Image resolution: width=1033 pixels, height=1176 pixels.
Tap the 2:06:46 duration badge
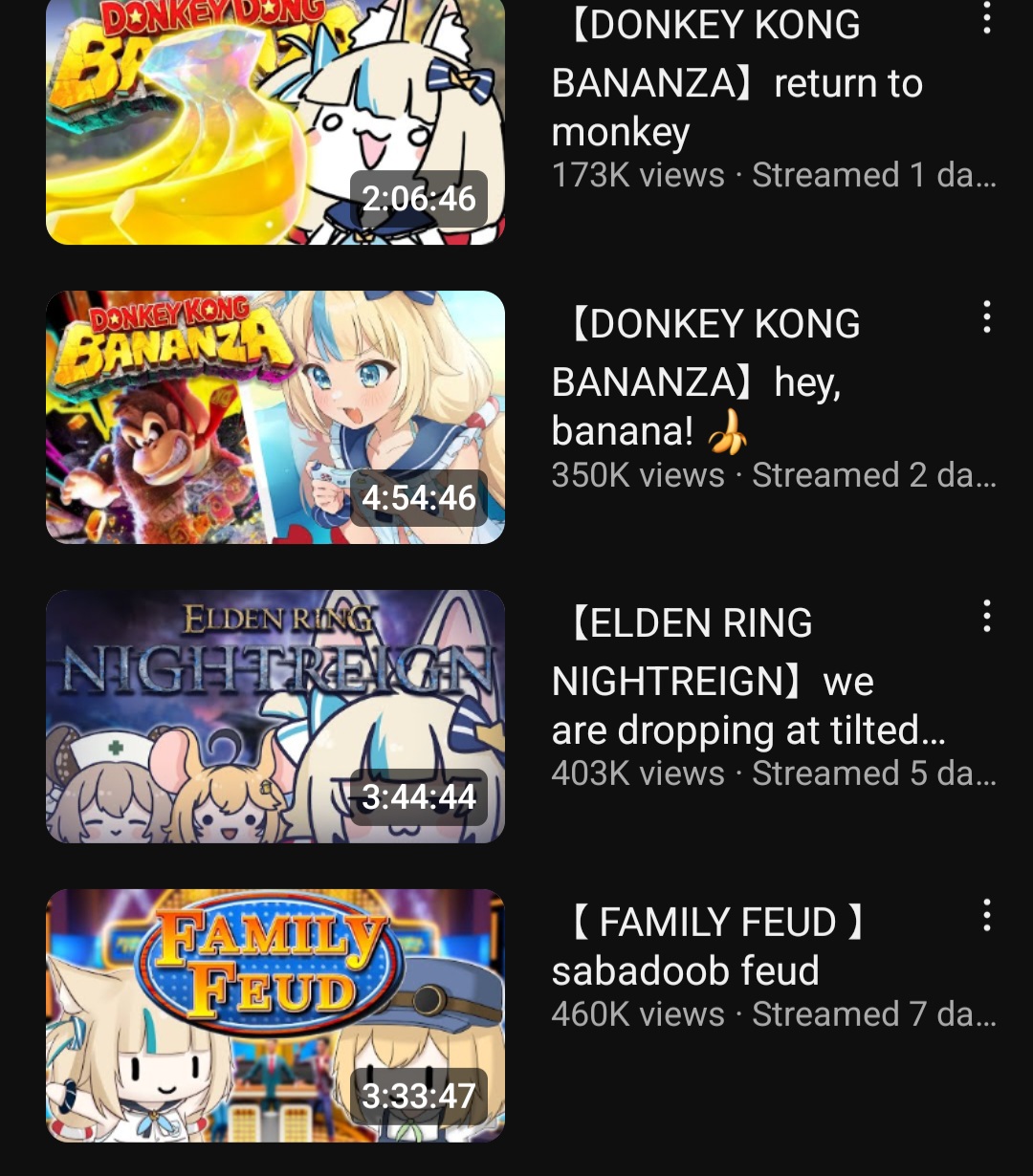coord(419,199)
